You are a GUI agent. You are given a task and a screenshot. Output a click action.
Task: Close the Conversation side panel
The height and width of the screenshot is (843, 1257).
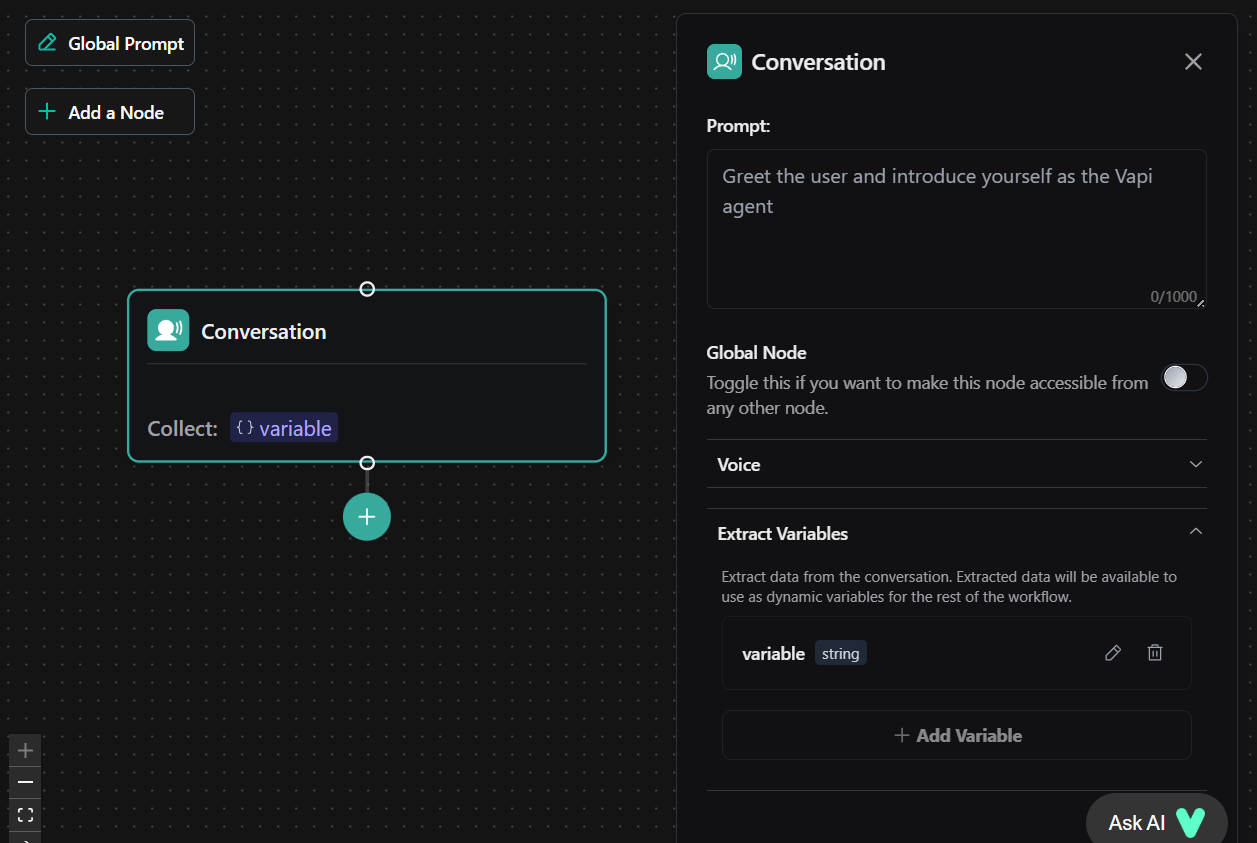pos(1193,62)
